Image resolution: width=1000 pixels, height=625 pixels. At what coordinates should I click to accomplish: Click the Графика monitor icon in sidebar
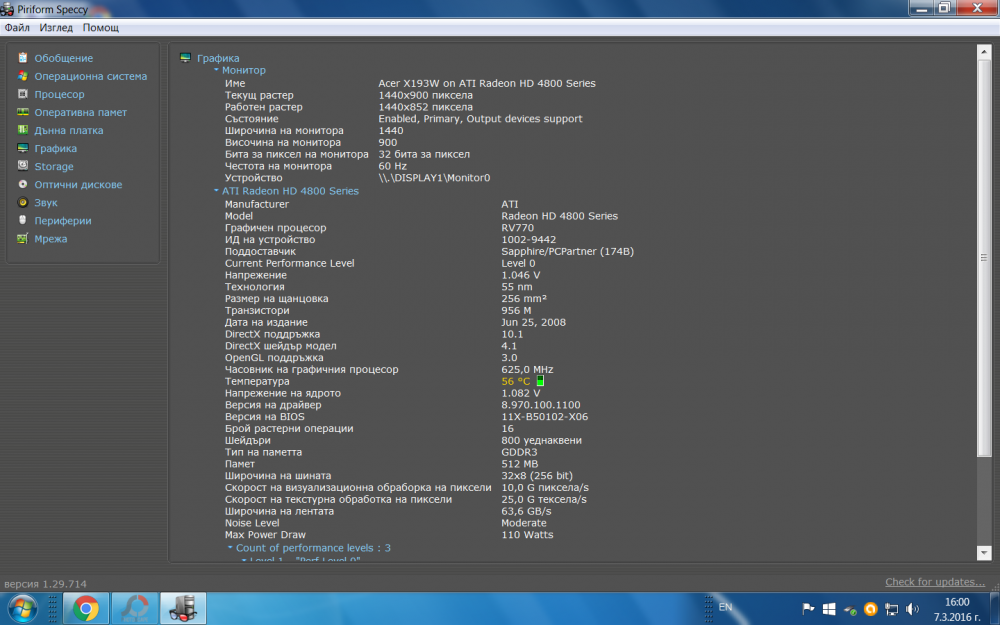coord(23,148)
